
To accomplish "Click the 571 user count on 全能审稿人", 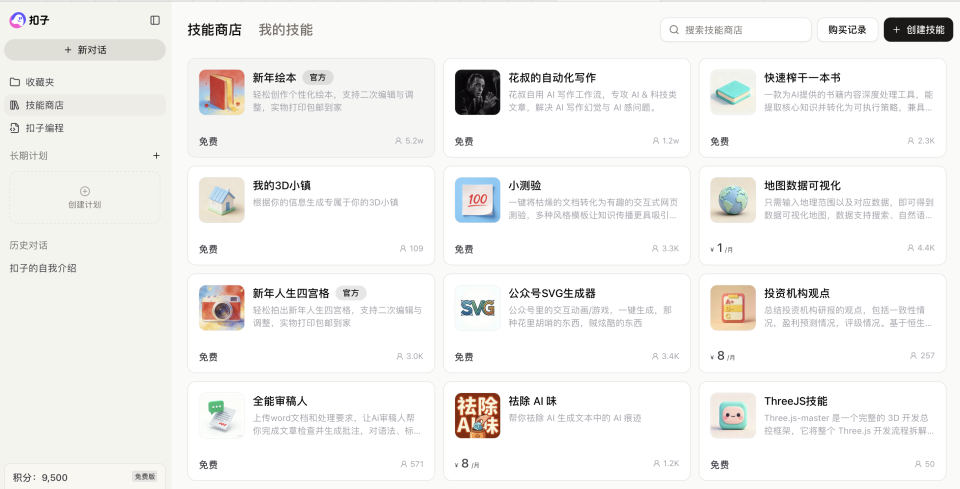I will (x=411, y=464).
